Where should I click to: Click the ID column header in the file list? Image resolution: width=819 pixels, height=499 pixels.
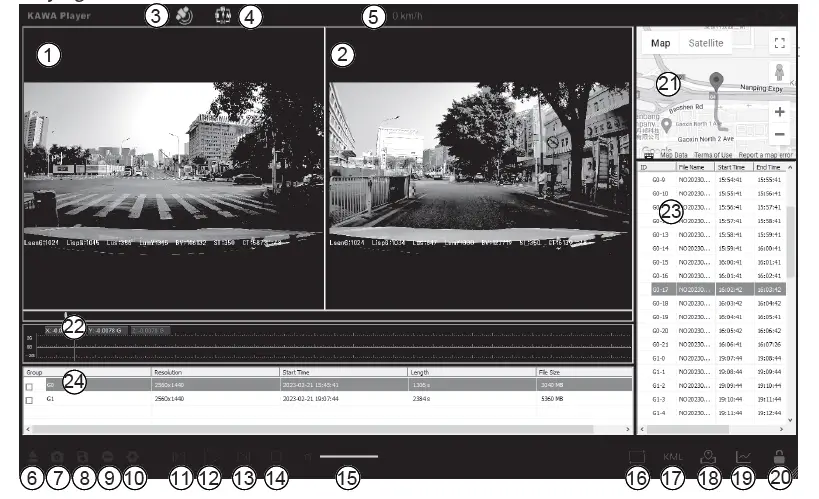[x=657, y=167]
